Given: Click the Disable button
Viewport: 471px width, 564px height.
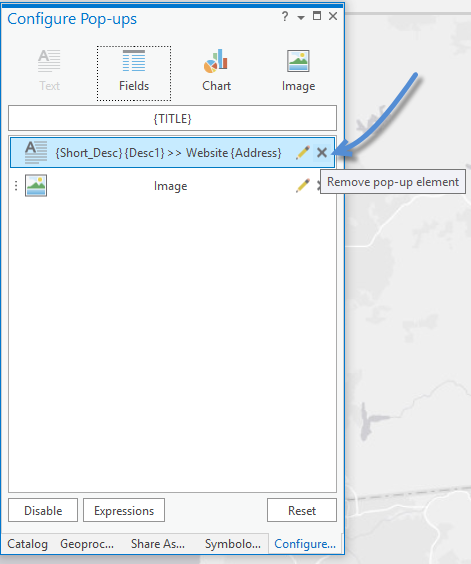Looking at the screenshot, I should [x=43, y=510].
